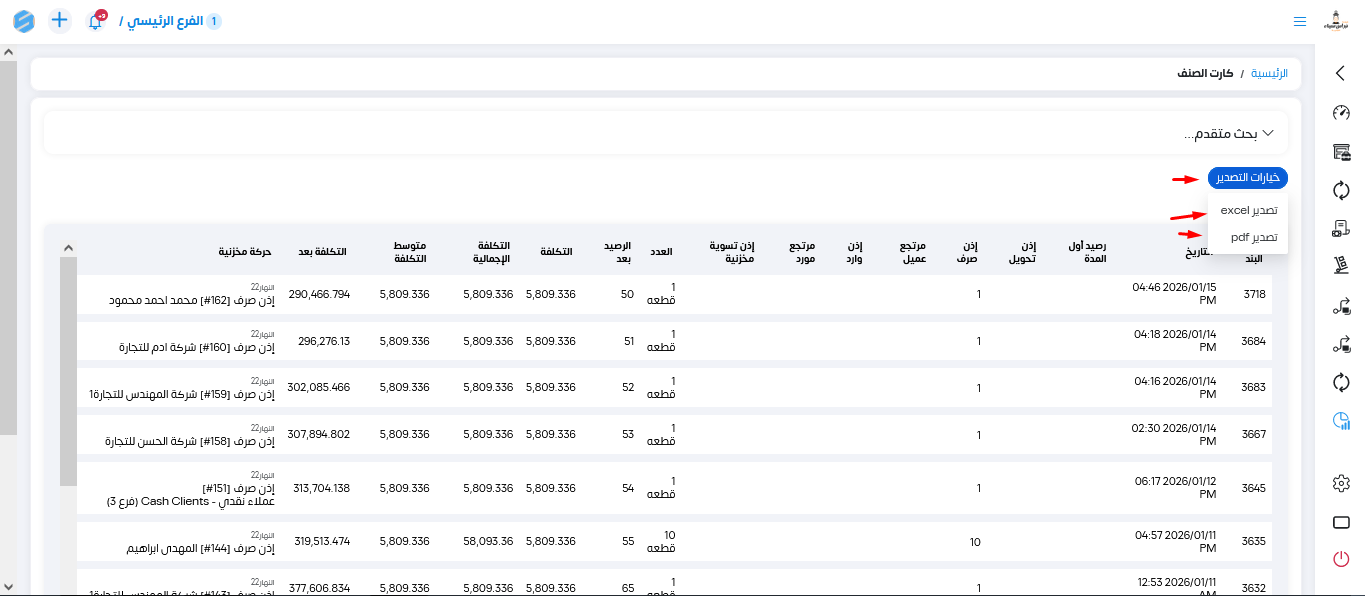Click the blue plus add button

[x=60, y=20]
